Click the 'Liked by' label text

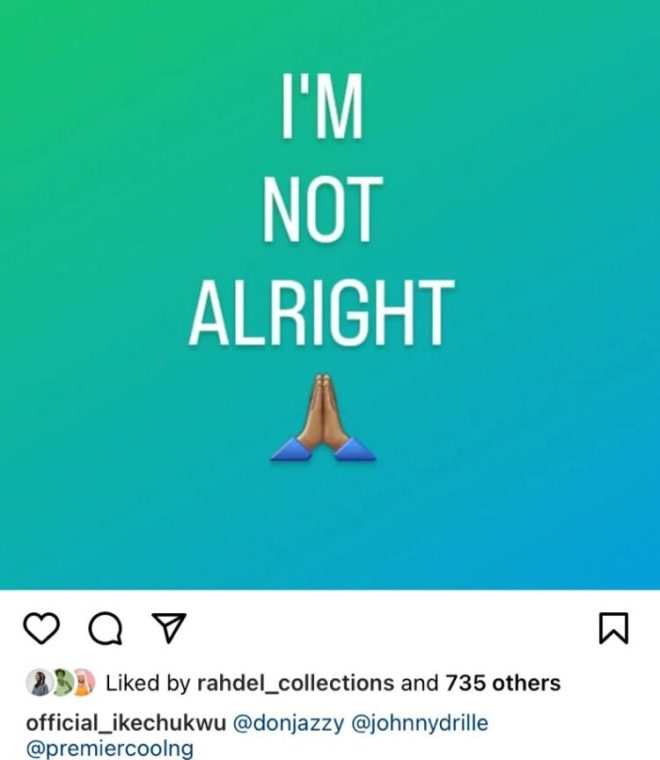tap(147, 683)
